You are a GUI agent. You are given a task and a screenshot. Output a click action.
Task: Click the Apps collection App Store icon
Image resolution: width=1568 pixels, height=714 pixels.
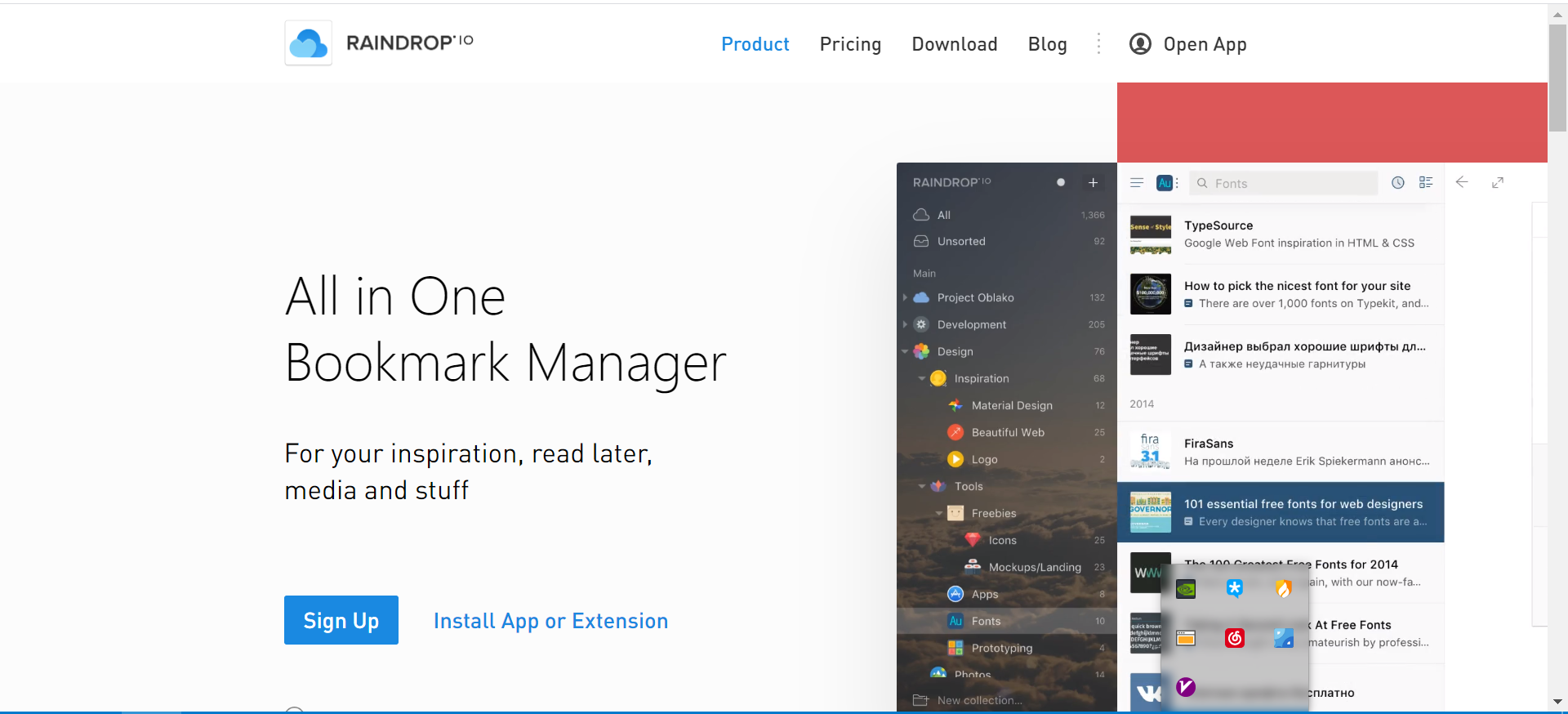tap(955, 594)
